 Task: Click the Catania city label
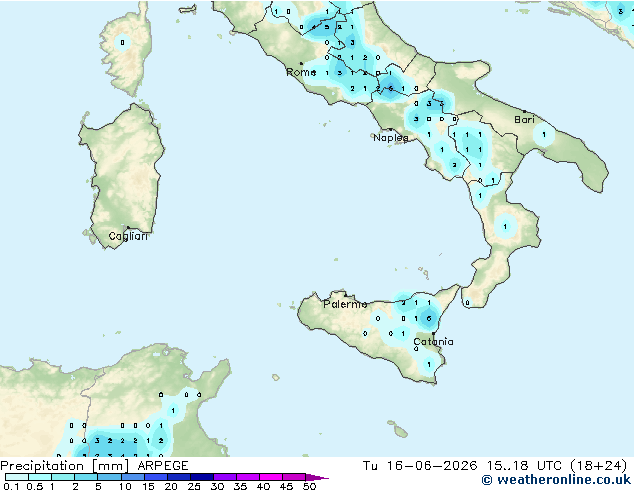(x=433, y=342)
